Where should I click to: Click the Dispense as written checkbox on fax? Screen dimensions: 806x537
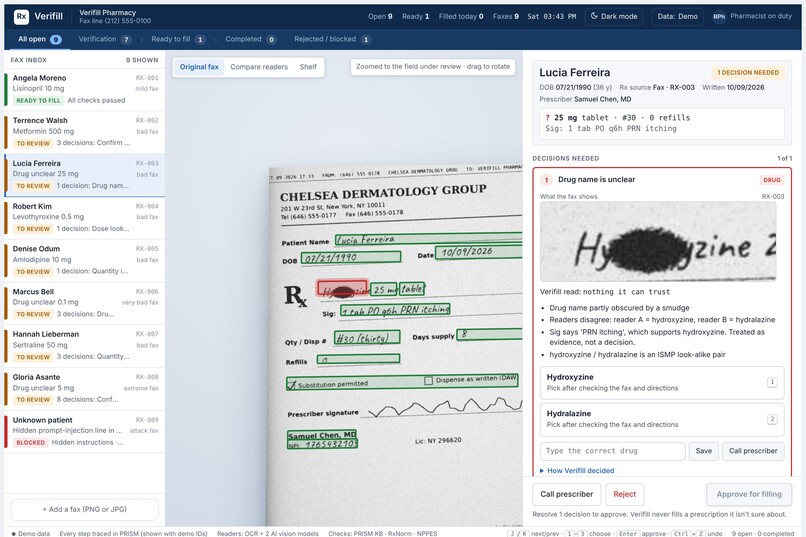[428, 381]
